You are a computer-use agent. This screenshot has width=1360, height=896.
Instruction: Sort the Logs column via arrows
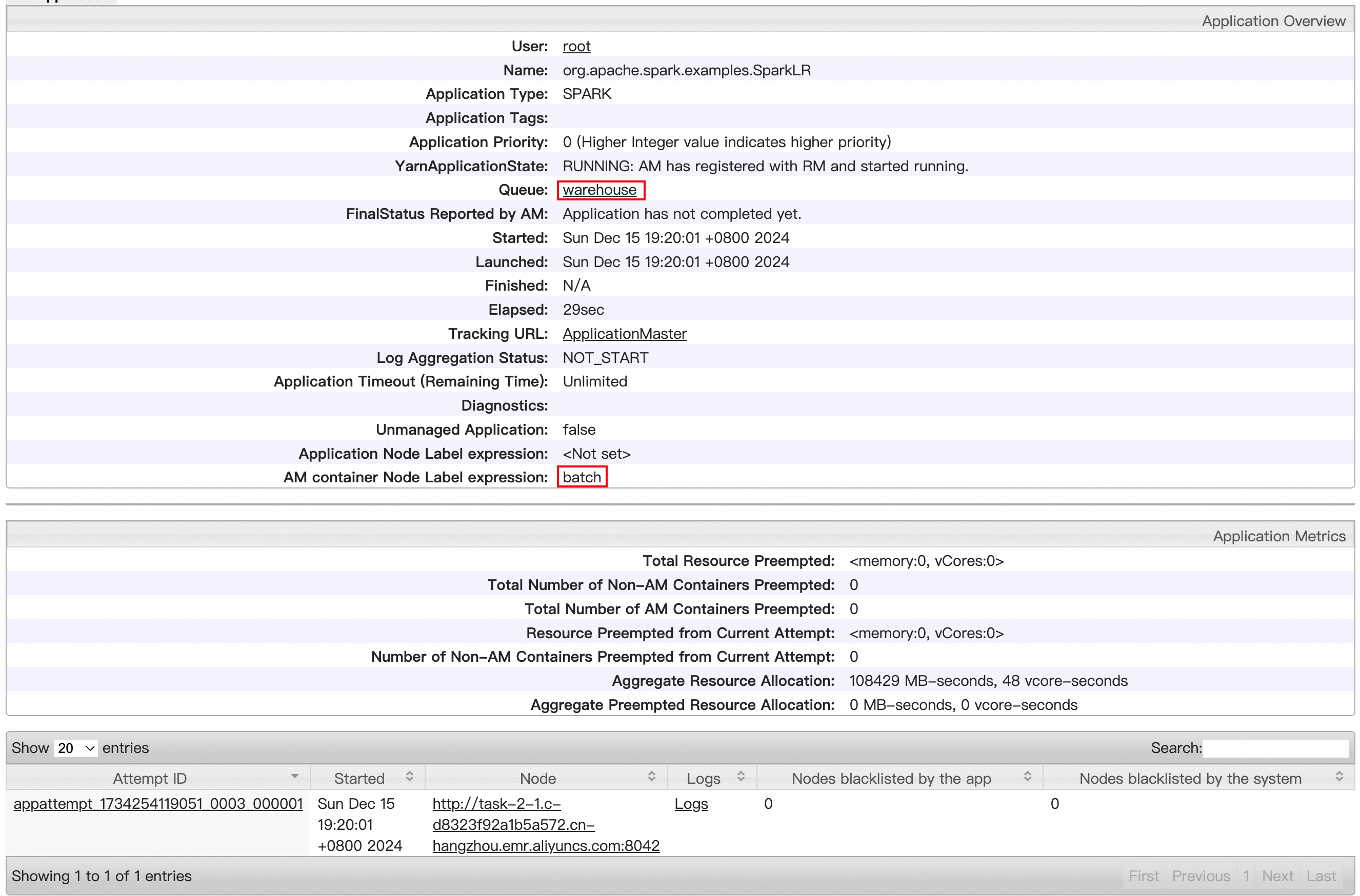(x=741, y=777)
